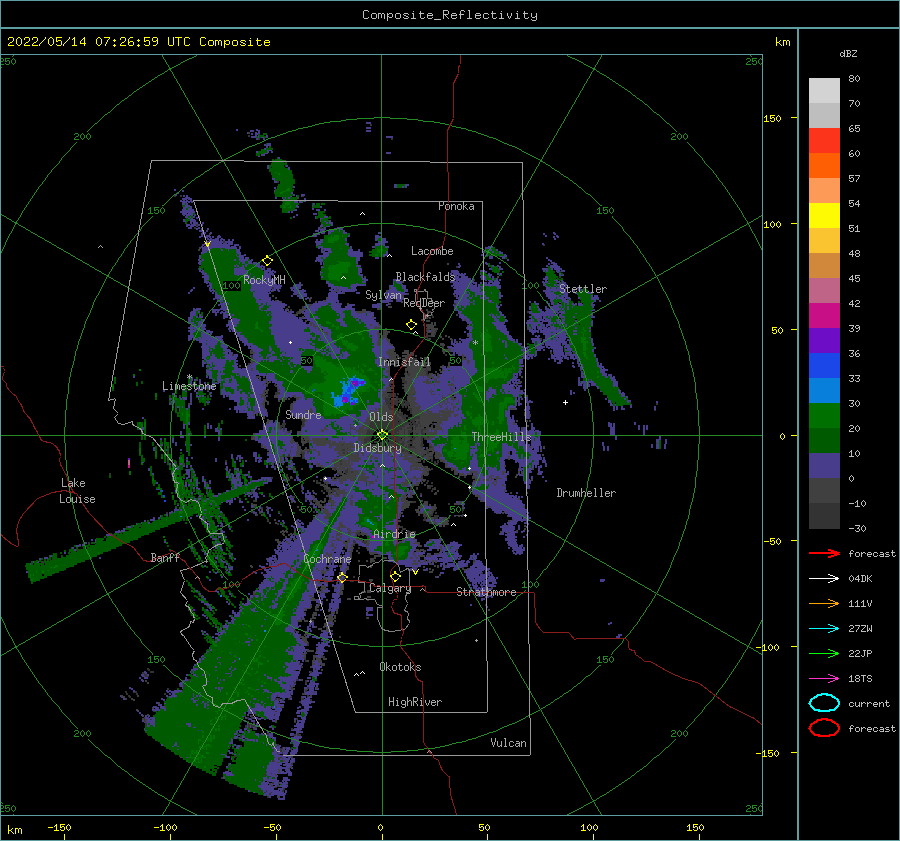Click the dBZ heading above the color scale
The width and height of the screenshot is (900, 841).
click(848, 53)
